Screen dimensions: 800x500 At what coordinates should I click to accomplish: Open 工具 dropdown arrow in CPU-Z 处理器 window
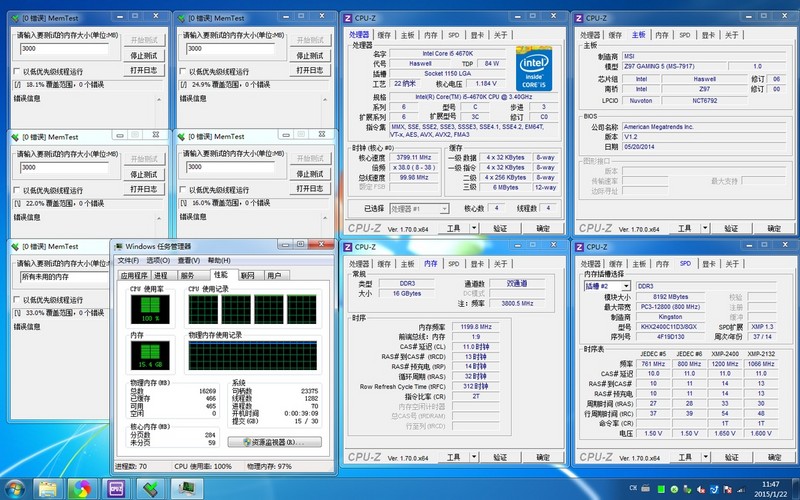point(474,228)
